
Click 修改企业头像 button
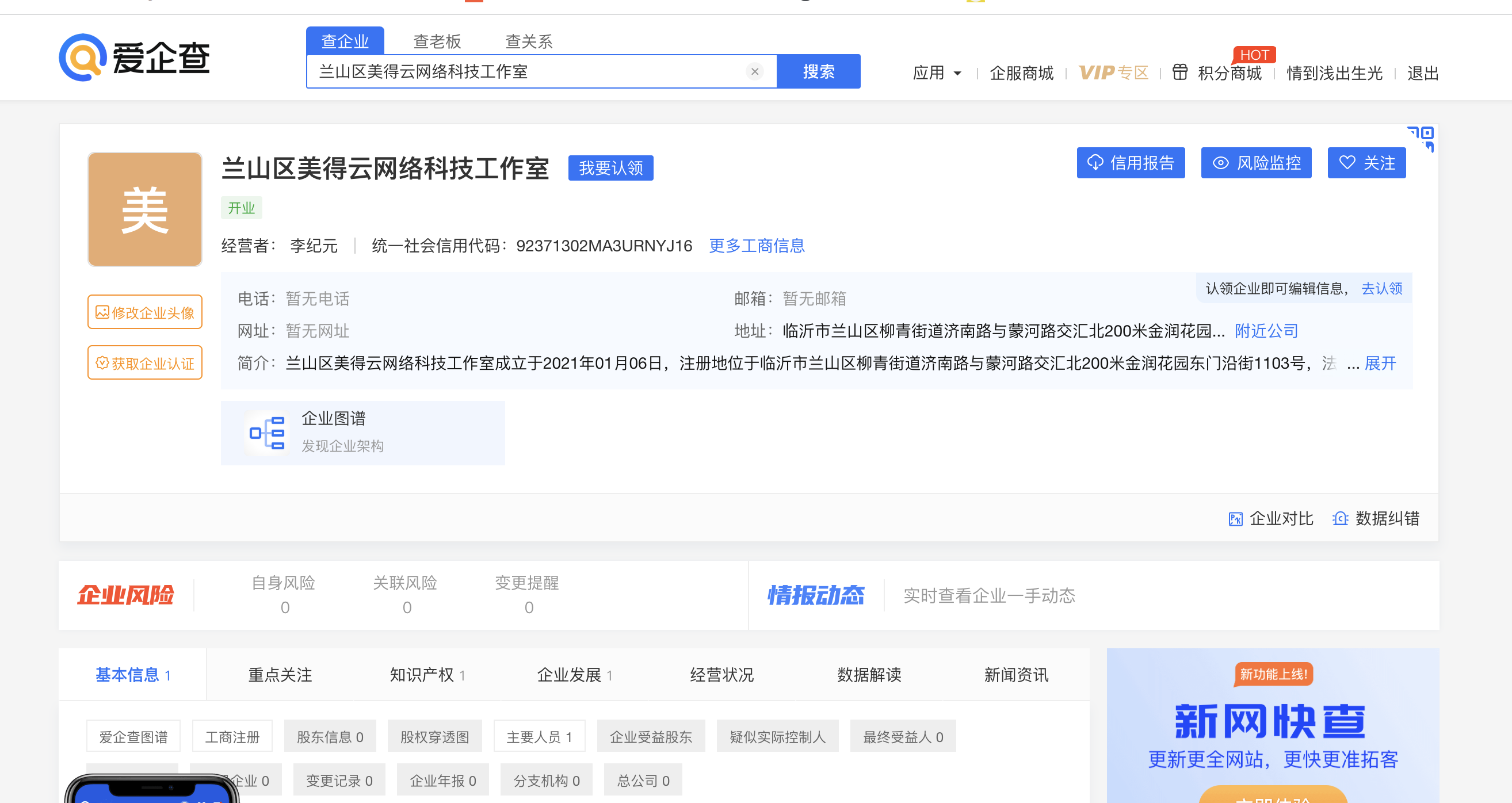click(145, 312)
